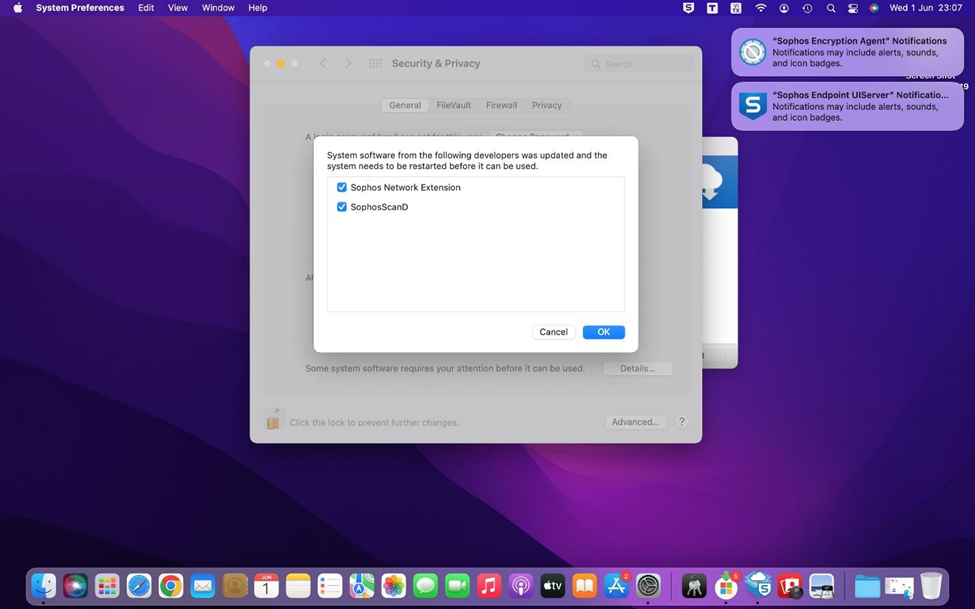Viewport: 975px width, 609px height.
Task: Uncheck the SophosScanD checkbox
Action: [x=341, y=207]
